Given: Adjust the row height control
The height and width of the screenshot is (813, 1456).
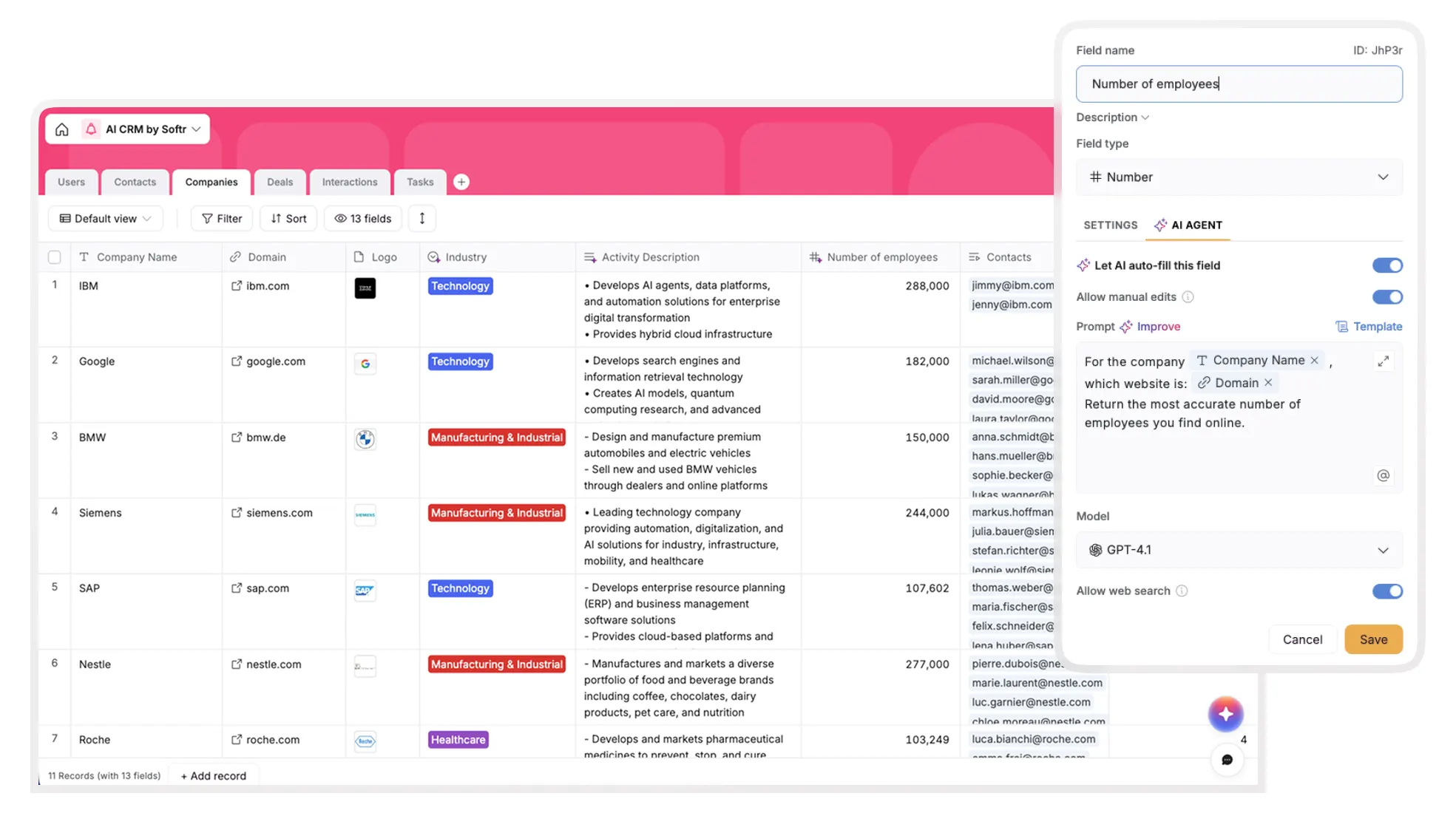Looking at the screenshot, I should tap(421, 218).
